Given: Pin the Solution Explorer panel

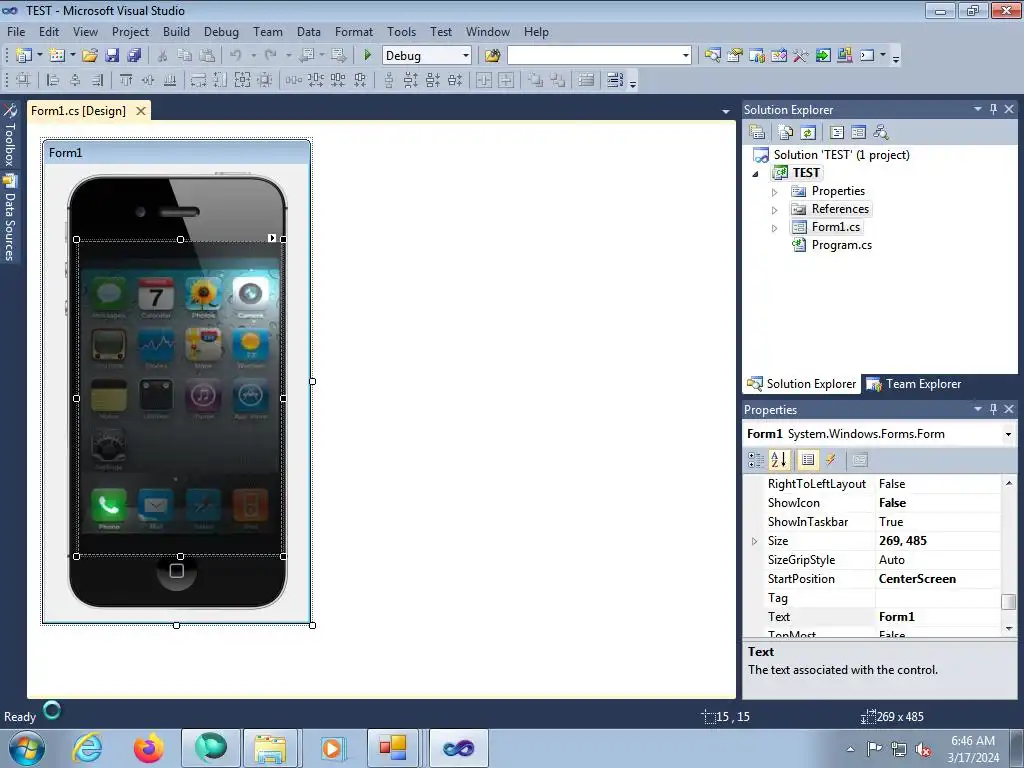Looking at the screenshot, I should point(993,109).
